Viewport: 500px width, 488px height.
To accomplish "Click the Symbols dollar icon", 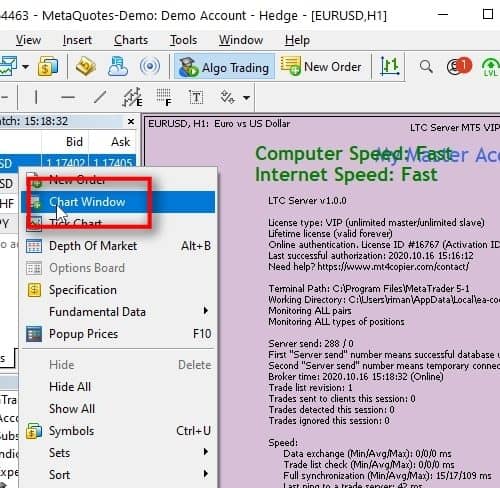I will (34, 431).
